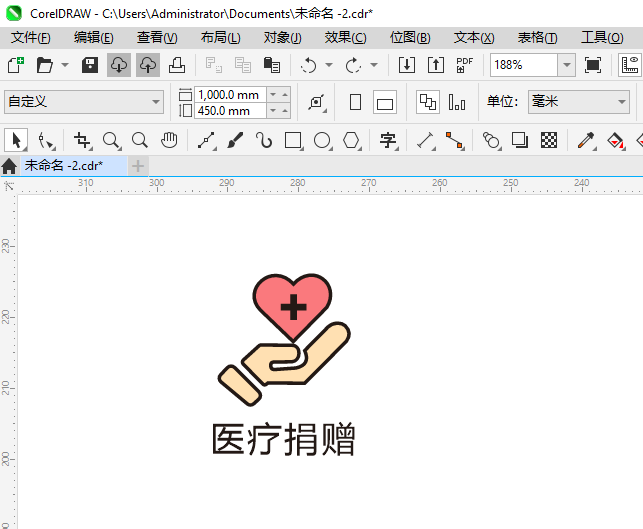Select the Ellipse tool

pyautogui.click(x=322, y=141)
